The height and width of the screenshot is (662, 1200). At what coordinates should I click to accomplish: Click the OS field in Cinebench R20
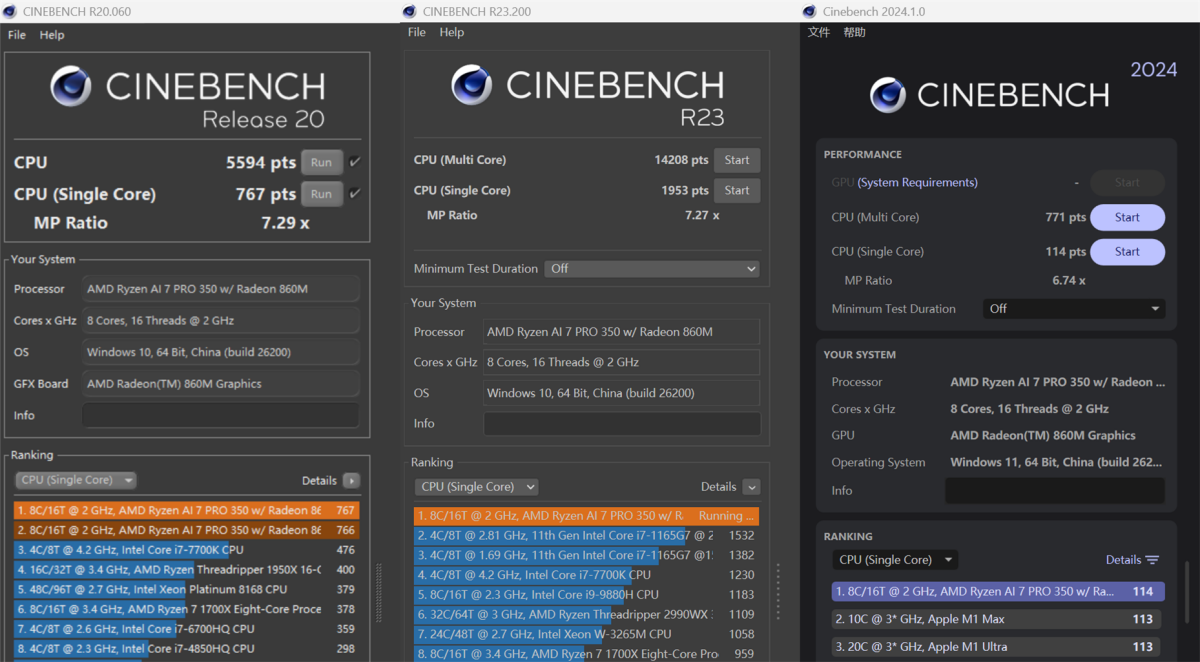tap(220, 352)
